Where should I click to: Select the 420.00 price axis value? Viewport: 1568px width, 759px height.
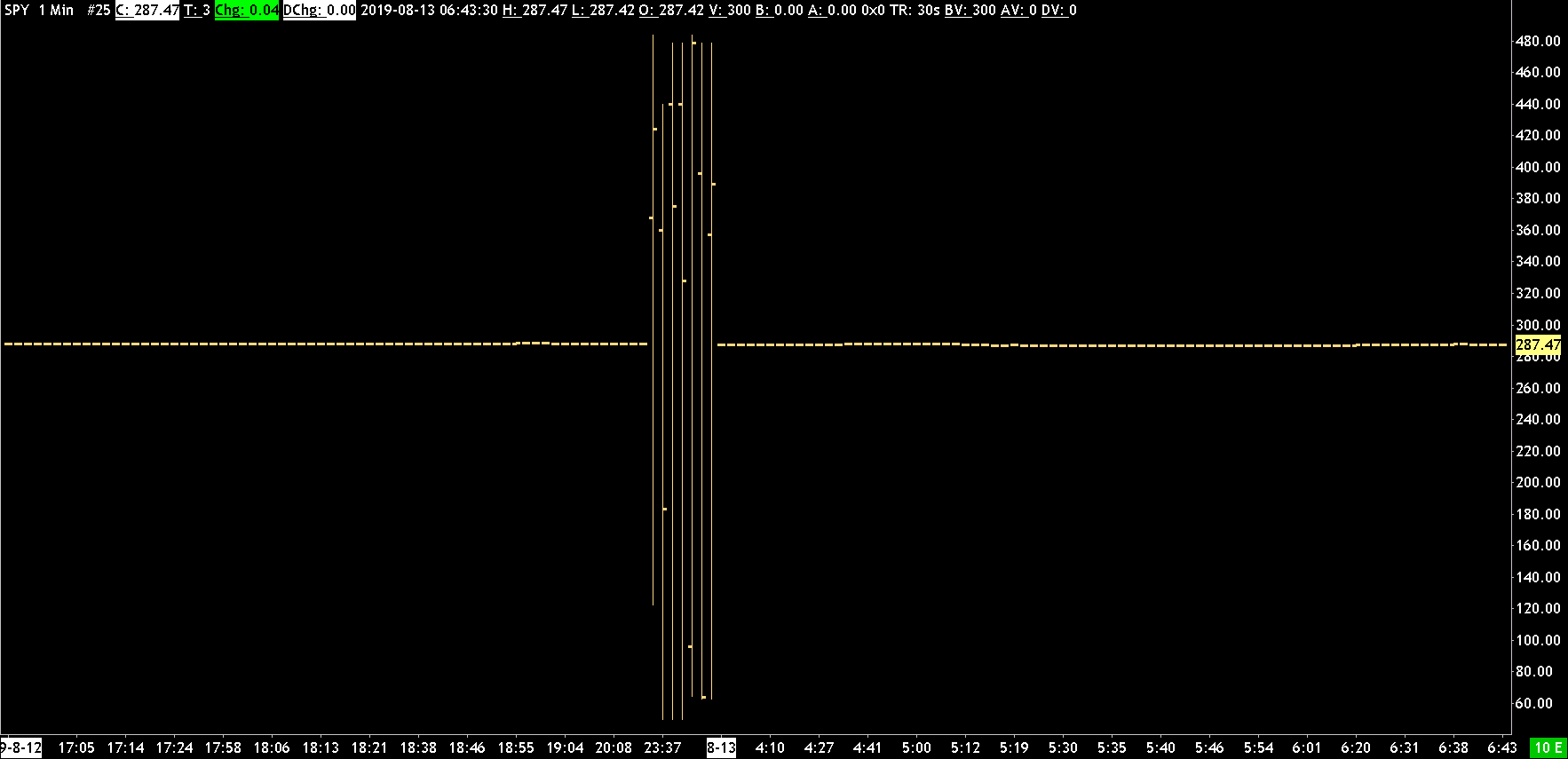click(1538, 135)
